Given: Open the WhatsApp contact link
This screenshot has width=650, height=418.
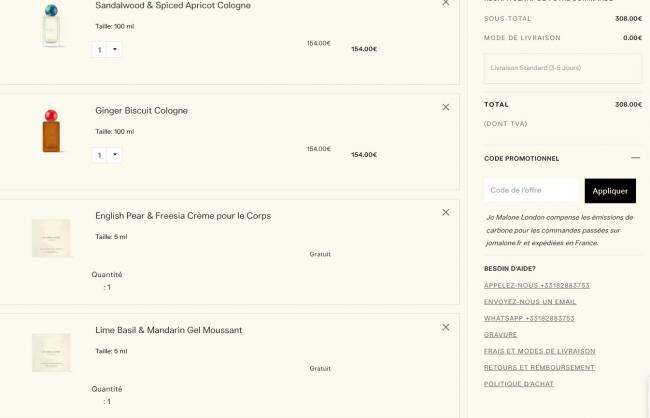Looking at the screenshot, I should point(529,318).
